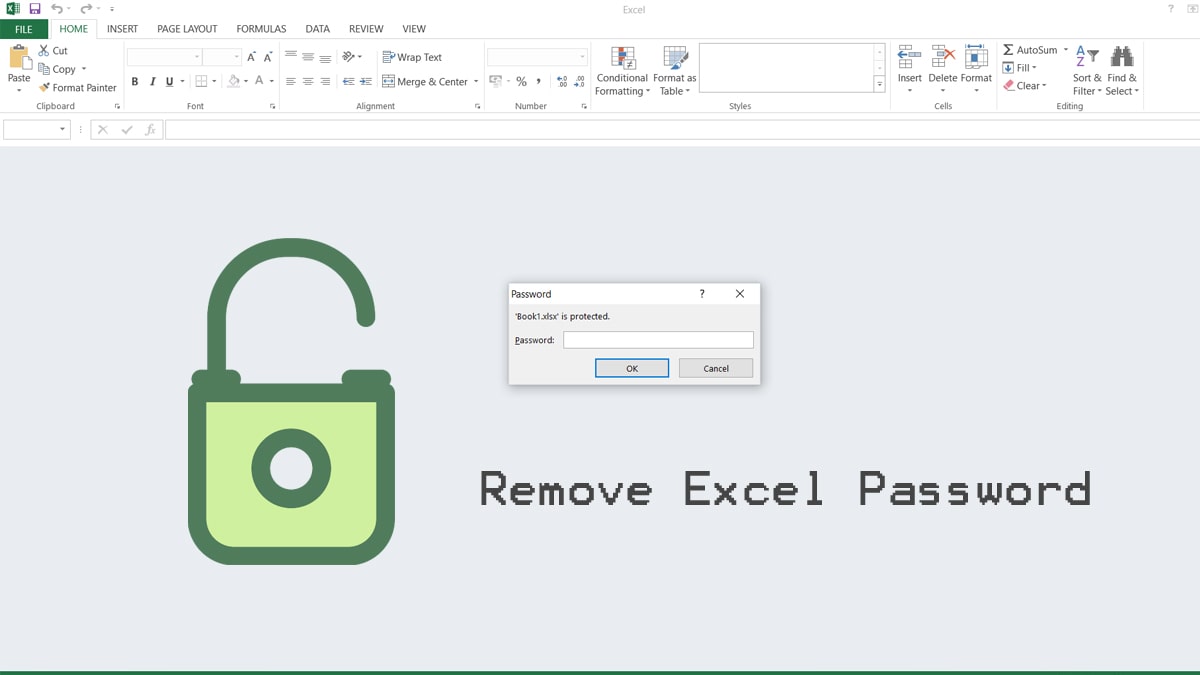
Task: Toggle Align Right text
Action: 325,81
